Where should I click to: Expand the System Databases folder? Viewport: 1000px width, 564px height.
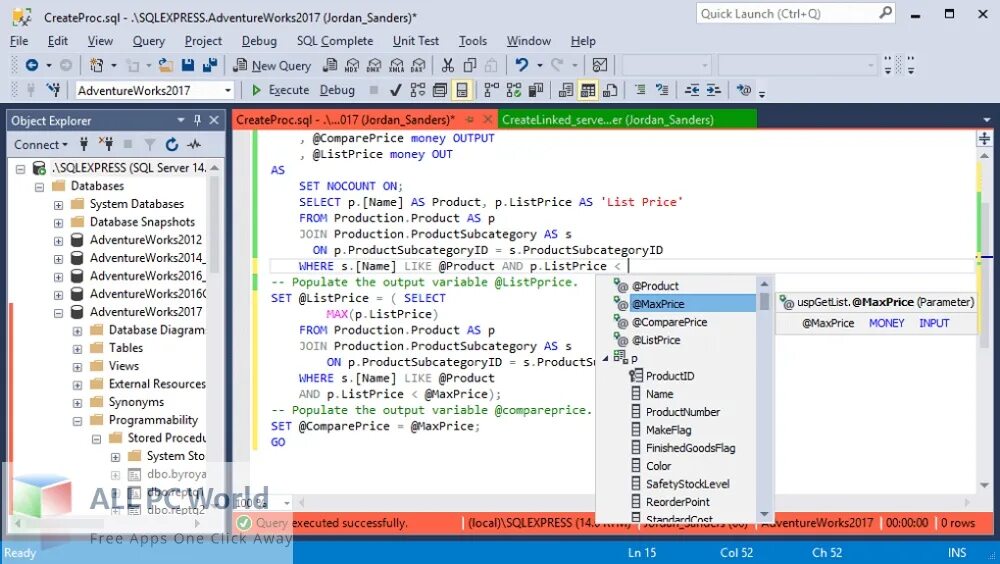click(x=58, y=205)
